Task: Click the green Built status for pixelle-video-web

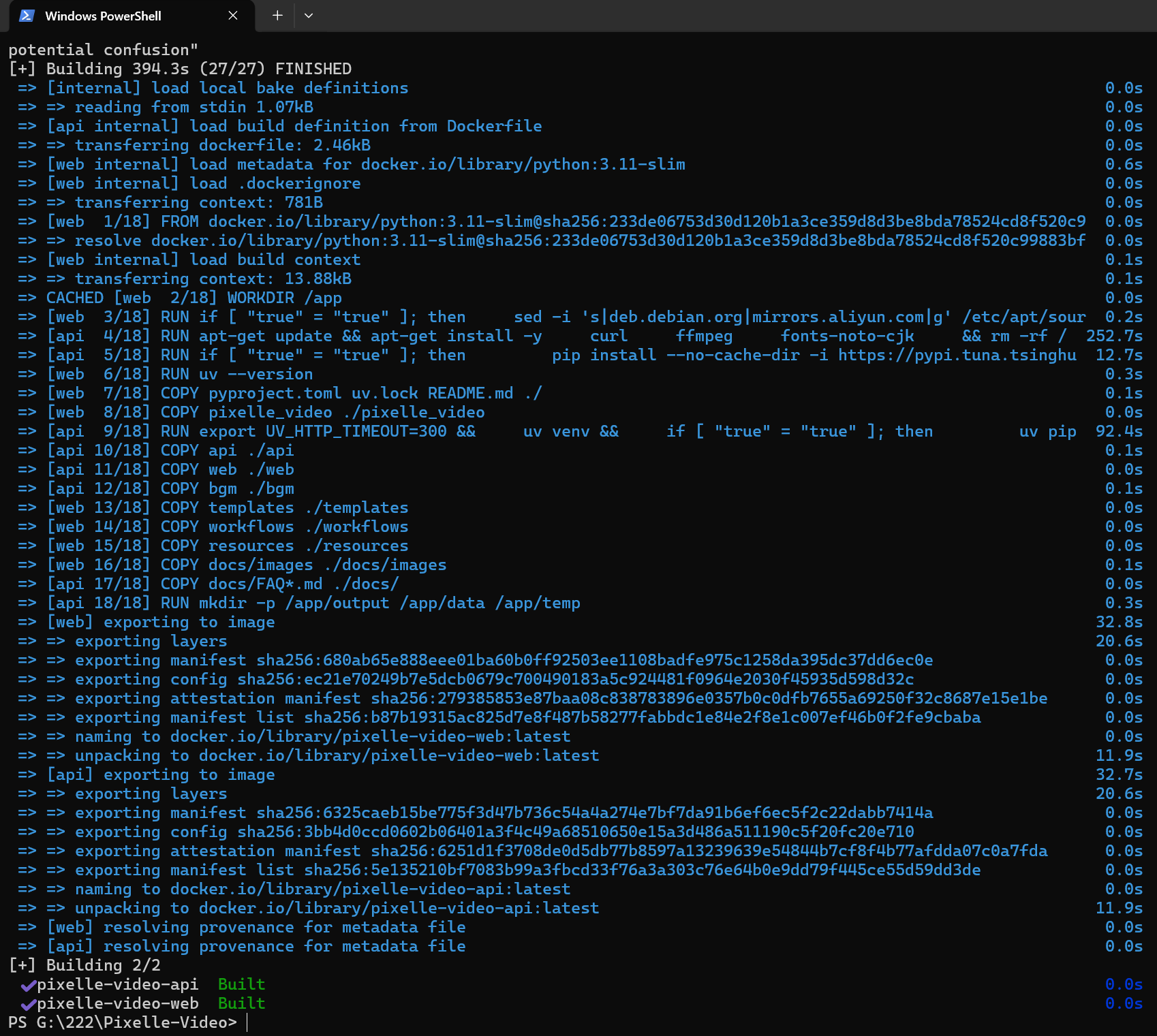Action: click(241, 1003)
